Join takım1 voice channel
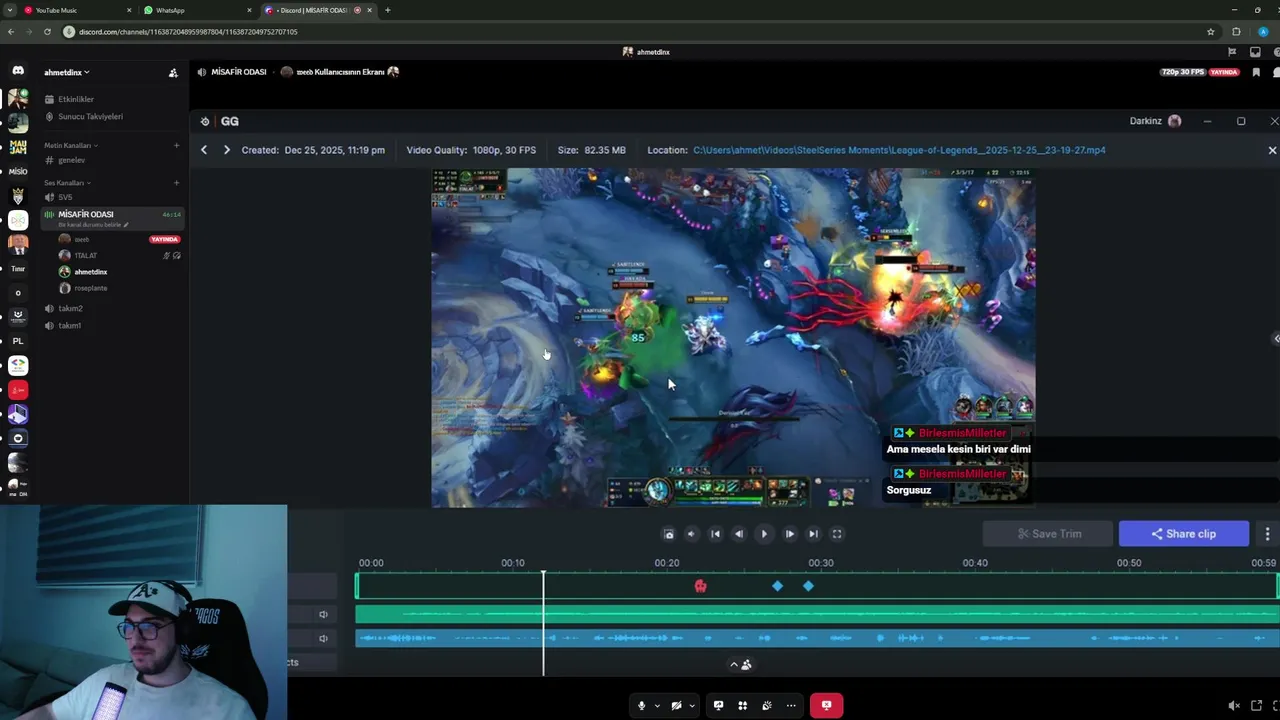 (70, 326)
